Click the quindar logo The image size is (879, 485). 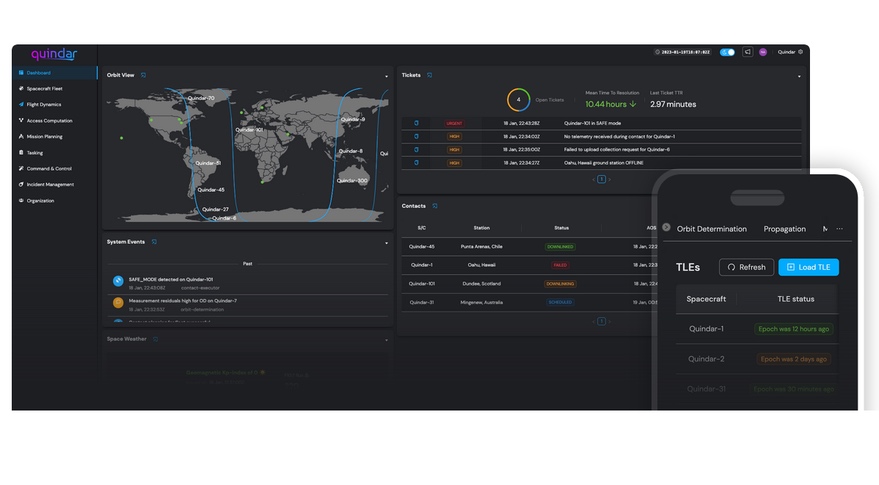coord(54,54)
